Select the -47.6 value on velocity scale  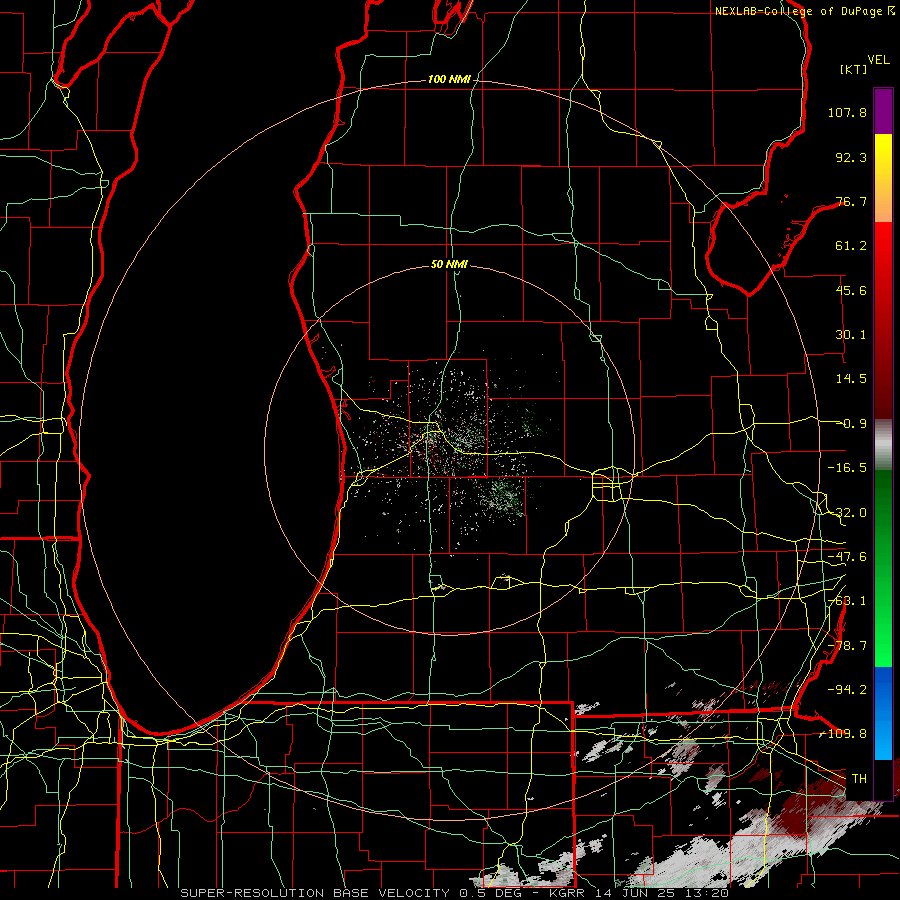click(x=847, y=557)
